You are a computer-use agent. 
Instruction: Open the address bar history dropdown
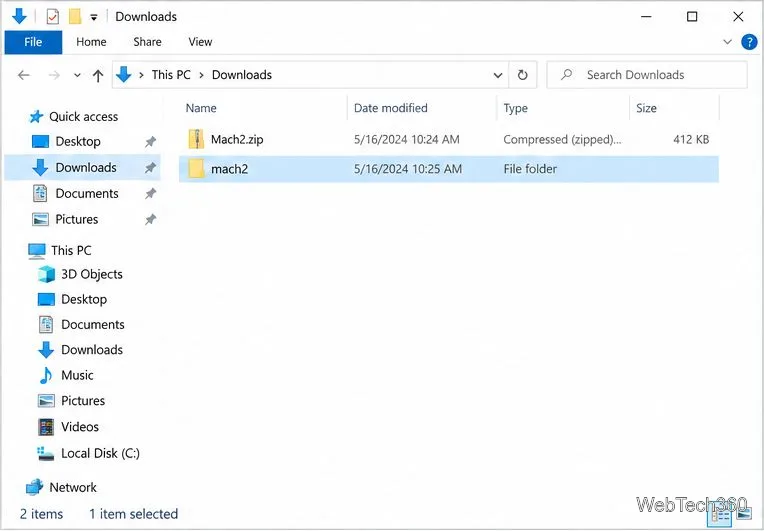tap(497, 76)
